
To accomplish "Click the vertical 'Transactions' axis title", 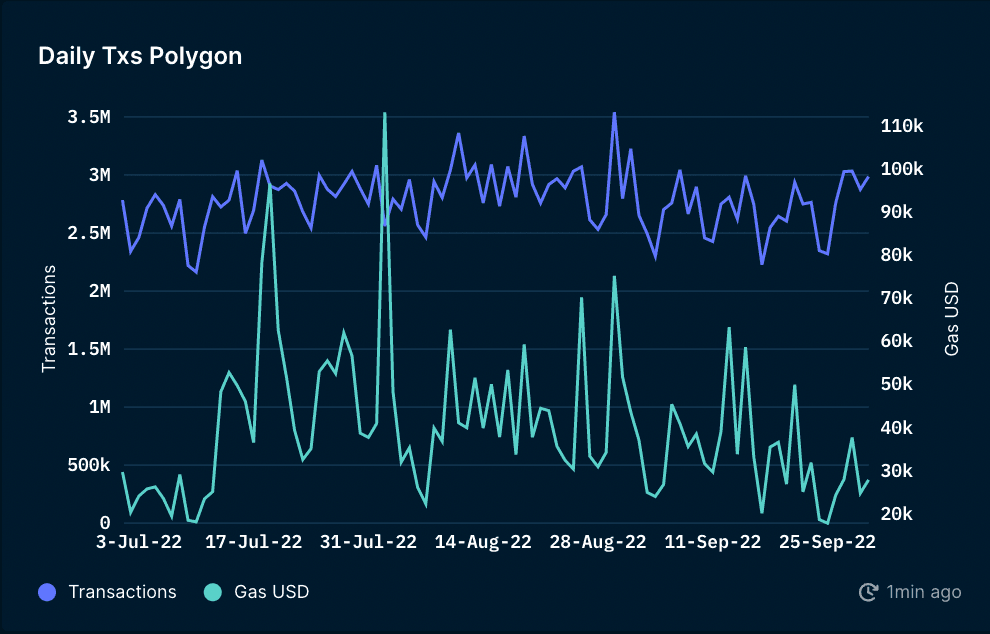I will pyautogui.click(x=49, y=319).
